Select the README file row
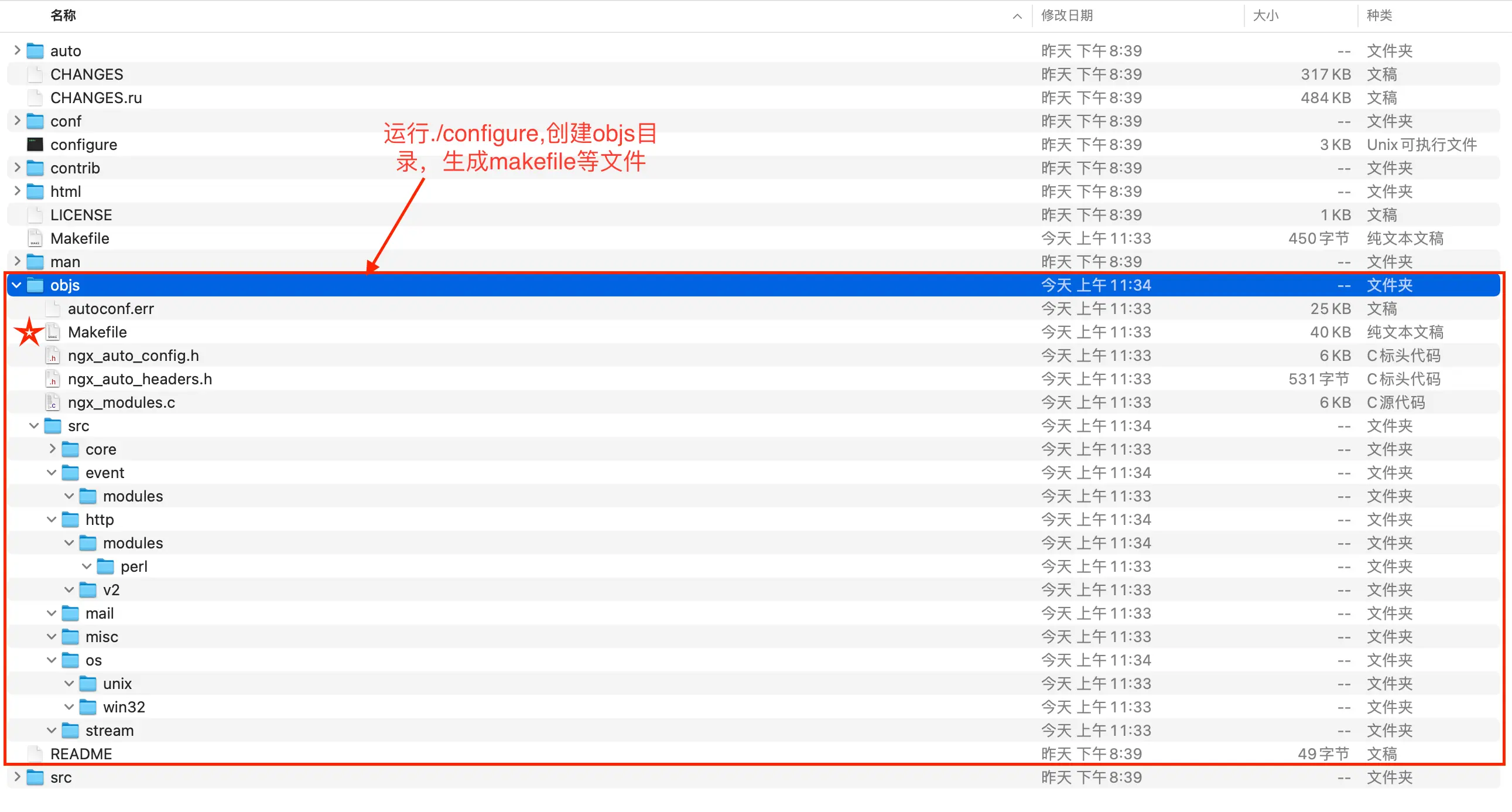Screen dimensions: 1512x812 pyautogui.click(x=81, y=755)
